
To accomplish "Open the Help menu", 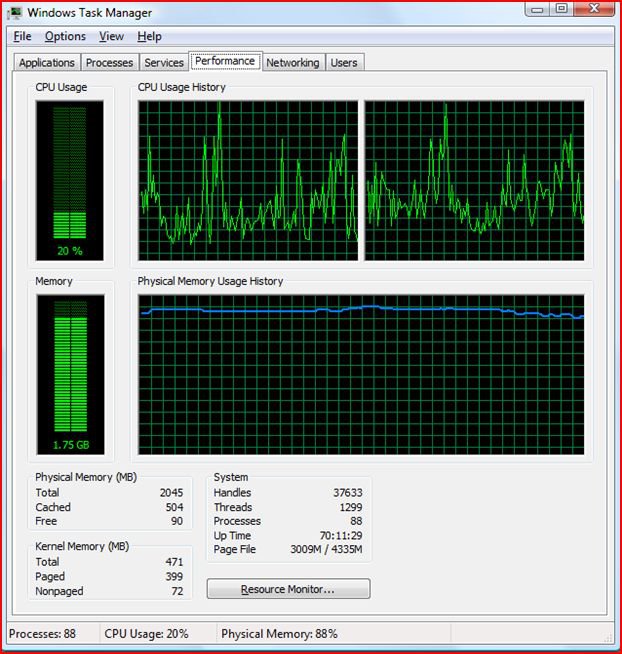I will [149, 37].
